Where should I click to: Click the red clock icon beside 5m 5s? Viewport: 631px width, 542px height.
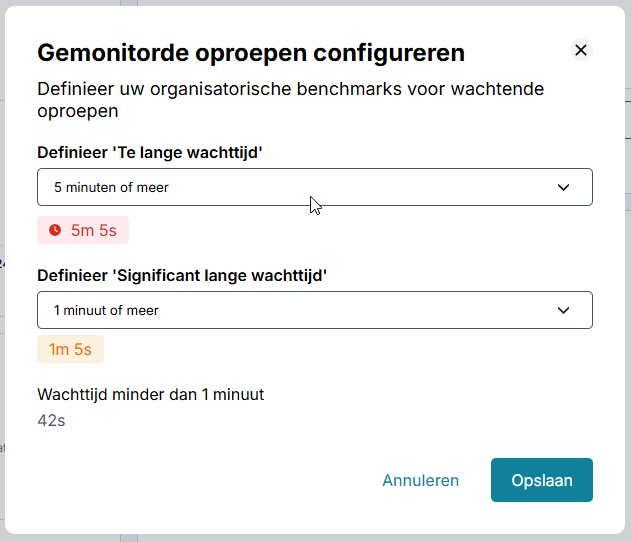(x=55, y=230)
